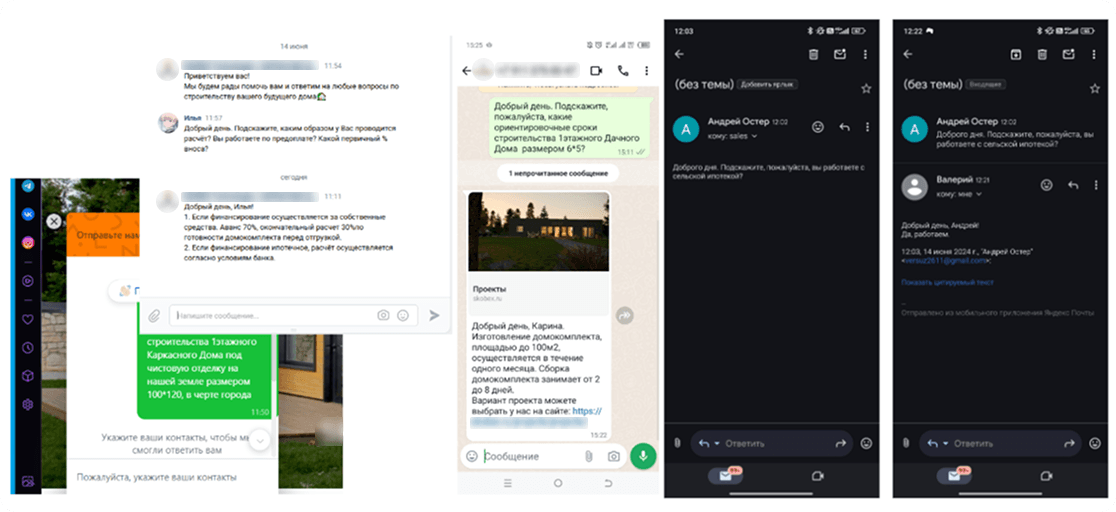The height and width of the screenshot is (512, 1116).
Task: Open the Telegram icon in the left sidebar
Action: pos(28,186)
